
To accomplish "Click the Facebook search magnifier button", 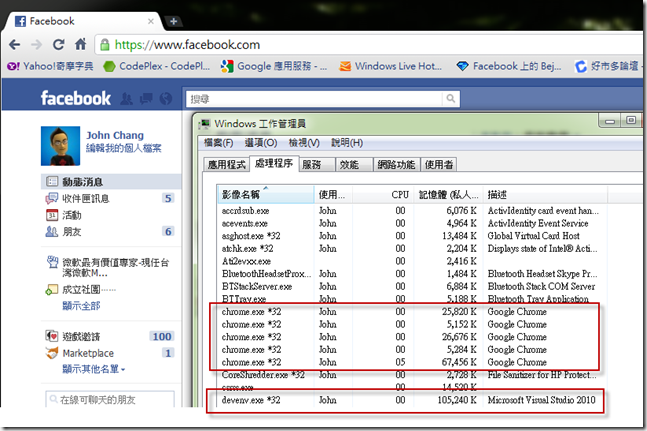I will [451, 99].
